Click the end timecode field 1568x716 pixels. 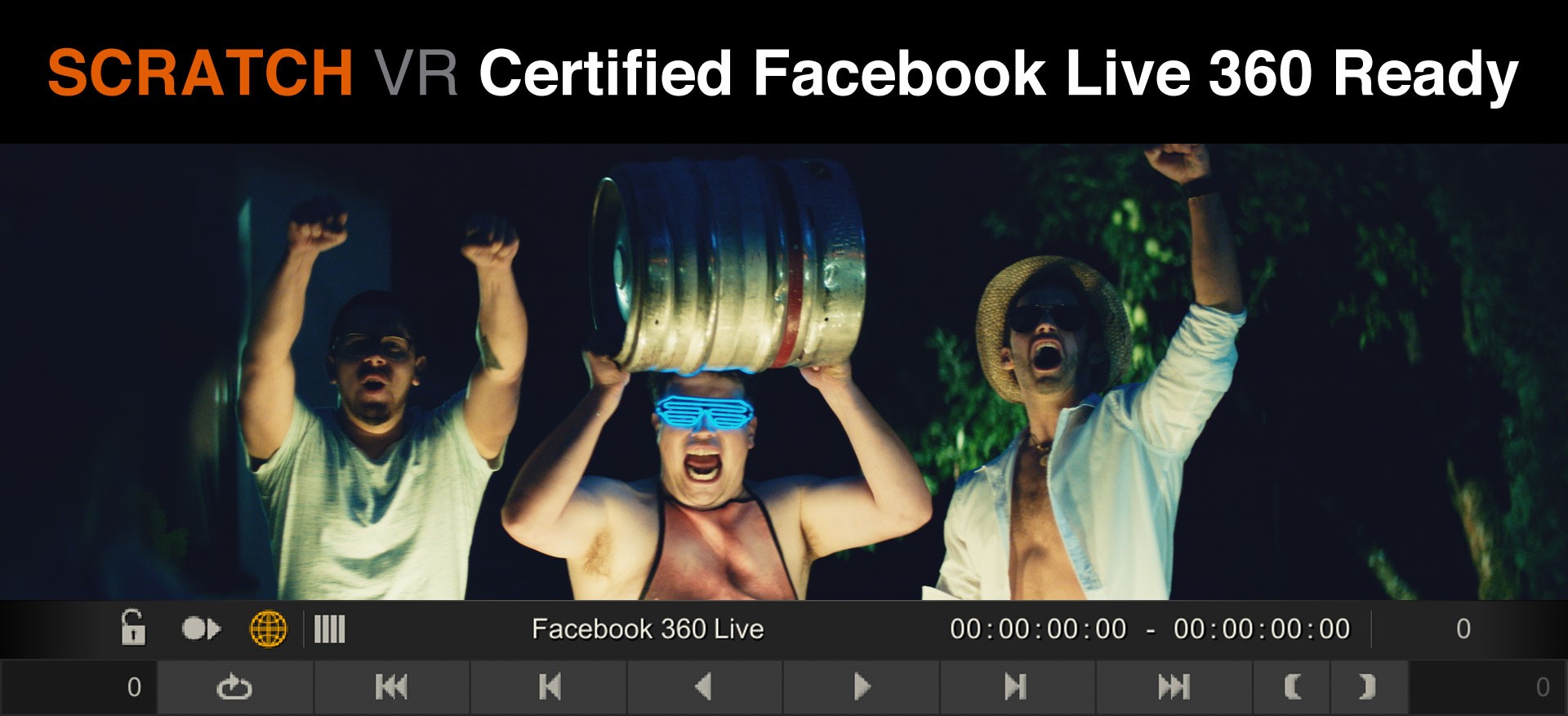pyautogui.click(x=1262, y=629)
